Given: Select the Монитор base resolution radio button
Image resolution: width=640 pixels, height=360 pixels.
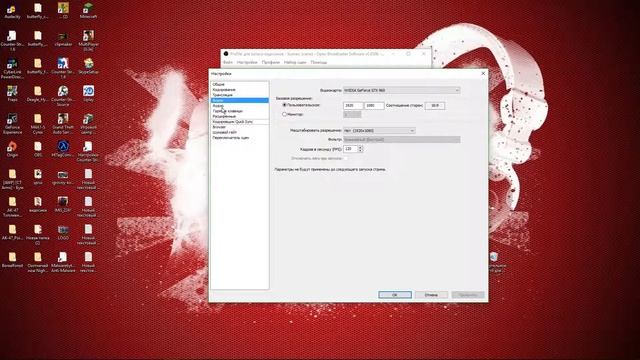Looking at the screenshot, I should pyautogui.click(x=284, y=114).
